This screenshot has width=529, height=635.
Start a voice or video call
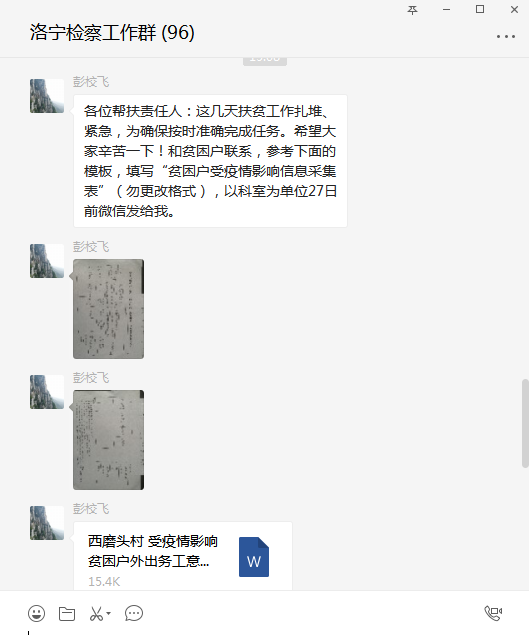493,614
